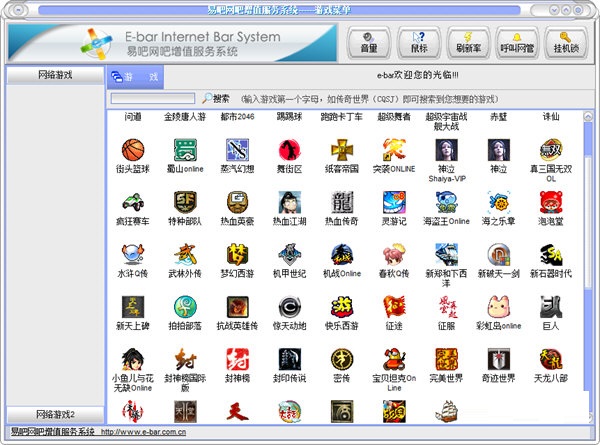This screenshot has width=600, height=445.
Task: Launch 机战Online game icon
Action: pyautogui.click(x=342, y=254)
